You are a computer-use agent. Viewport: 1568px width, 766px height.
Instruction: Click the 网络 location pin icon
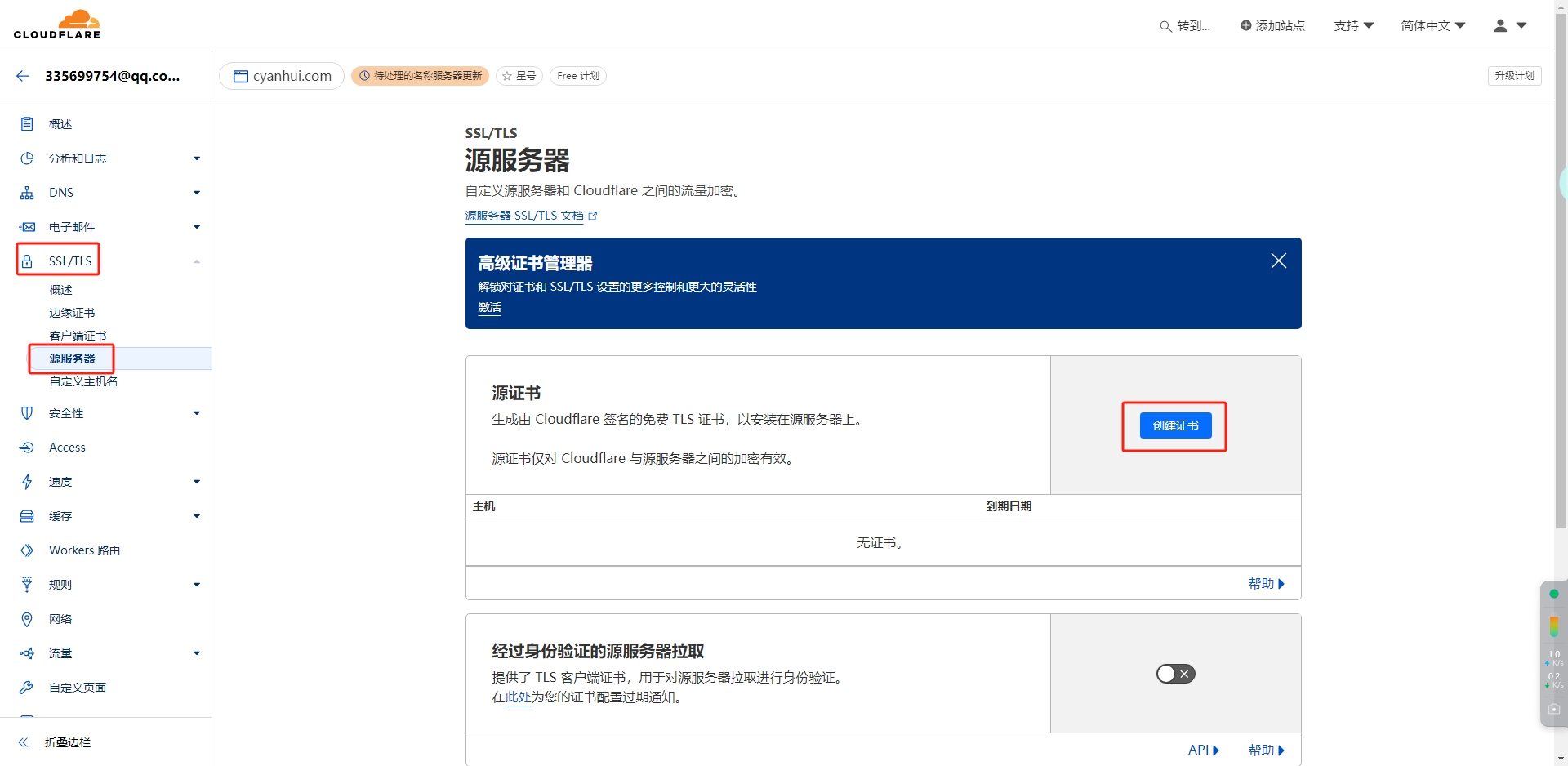tap(27, 619)
